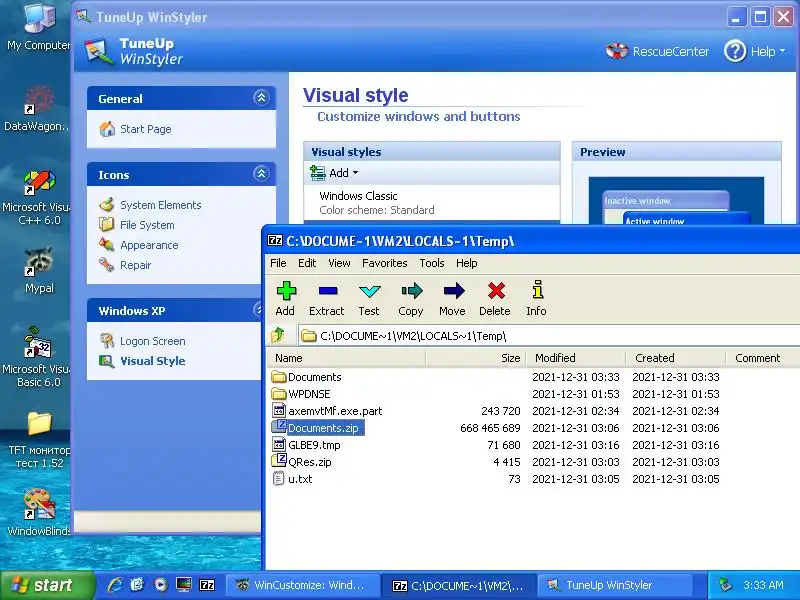Open Microsoft Visual Basic 6.0 shortcut
Screen dimensions: 800x600
[x=37, y=358]
